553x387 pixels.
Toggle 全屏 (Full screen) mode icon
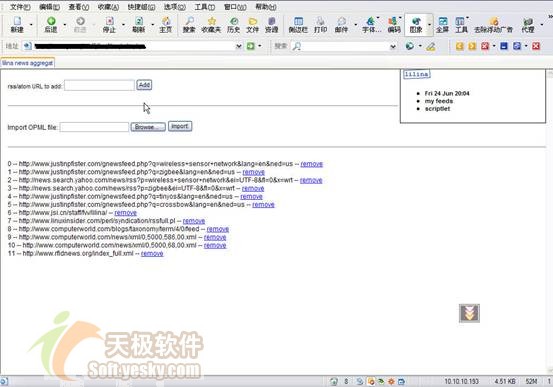[442, 24]
